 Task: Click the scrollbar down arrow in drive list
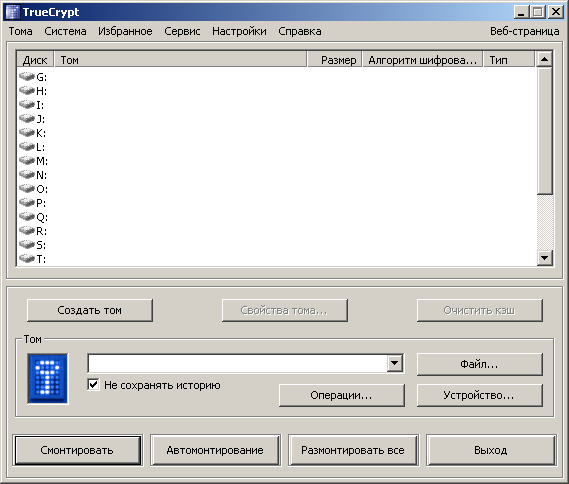pyautogui.click(x=544, y=258)
